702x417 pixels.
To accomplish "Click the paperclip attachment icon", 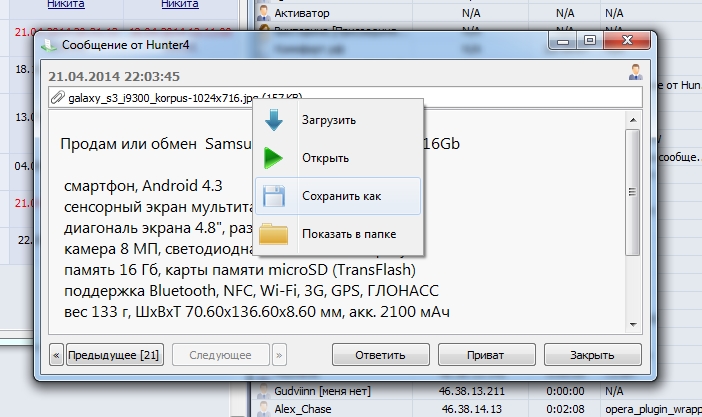I will 59,98.
